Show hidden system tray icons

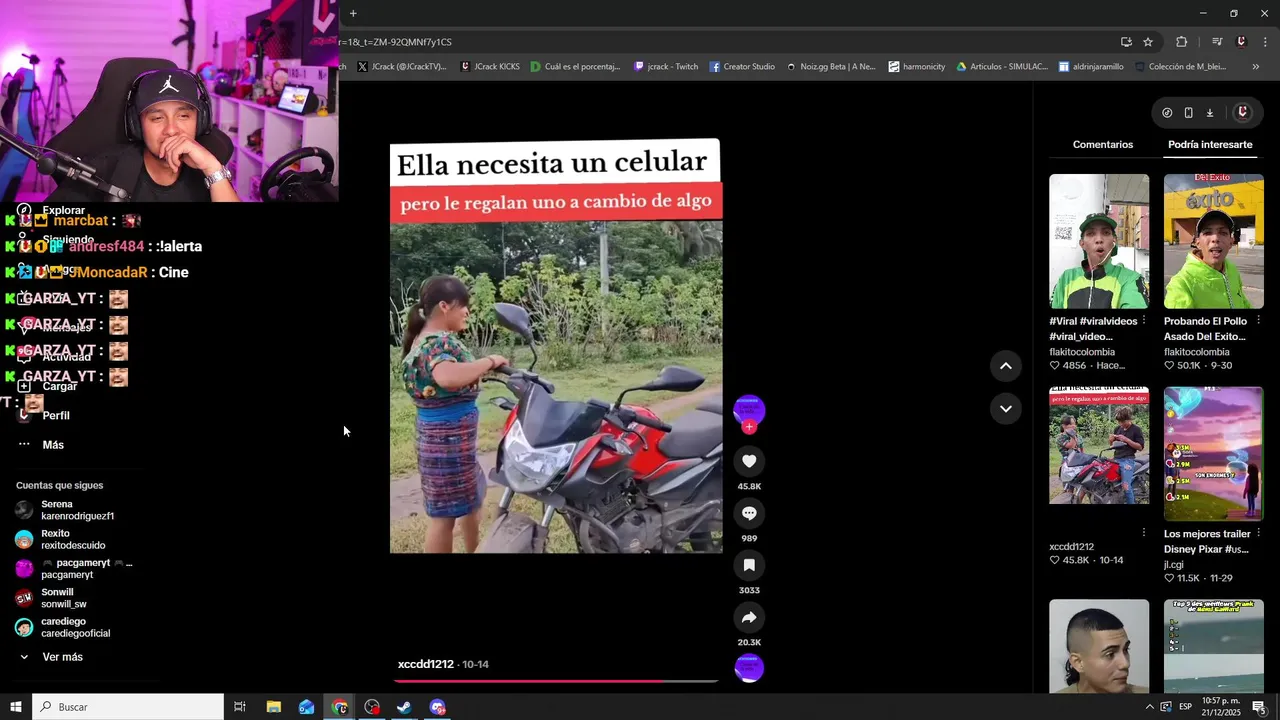pyautogui.click(x=1149, y=707)
